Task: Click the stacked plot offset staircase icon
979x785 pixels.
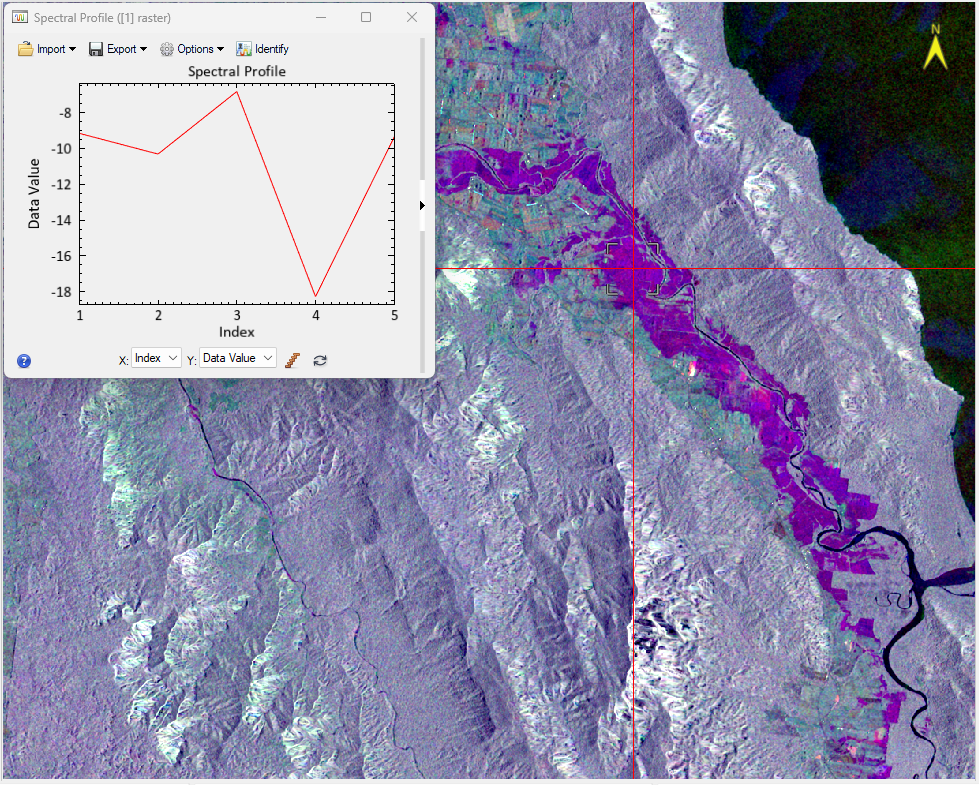Action: click(x=293, y=360)
